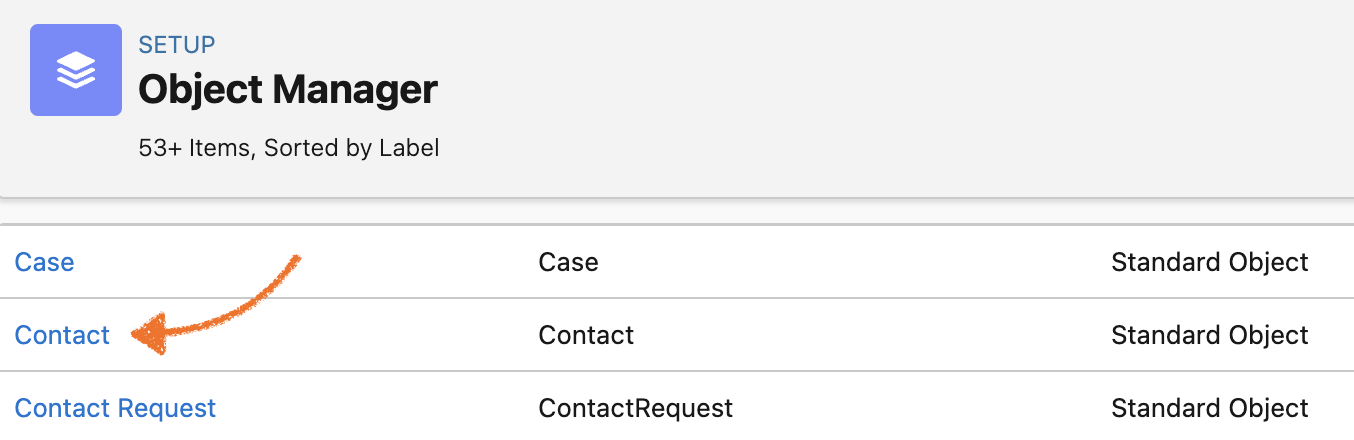This screenshot has width=1354, height=440.
Task: Click Standard Object in the Contact row
Action: click(1209, 335)
